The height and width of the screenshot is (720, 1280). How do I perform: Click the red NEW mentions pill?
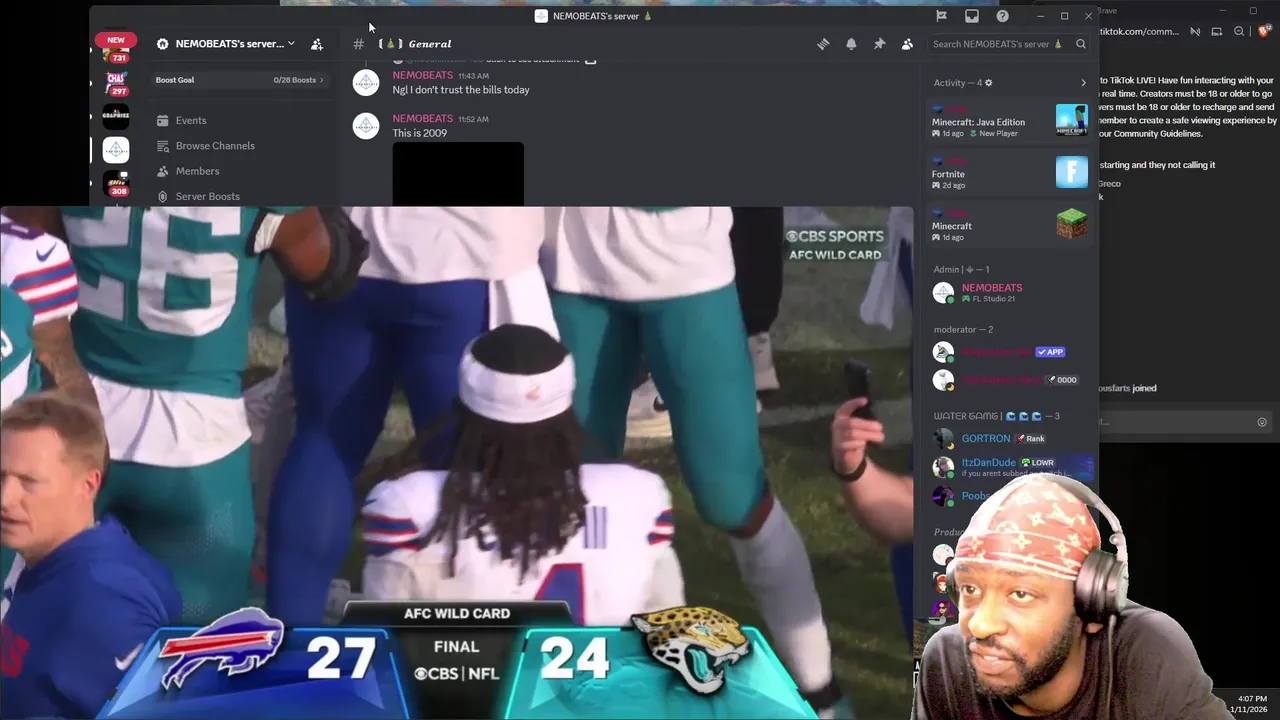click(116, 40)
